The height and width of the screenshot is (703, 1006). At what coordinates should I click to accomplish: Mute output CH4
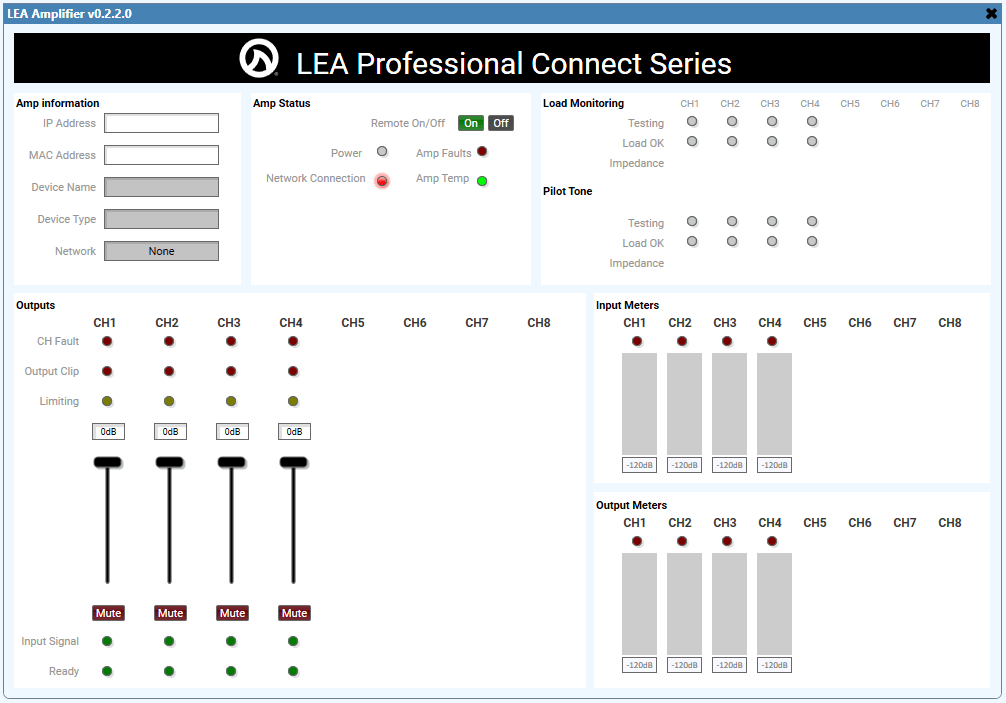click(294, 613)
